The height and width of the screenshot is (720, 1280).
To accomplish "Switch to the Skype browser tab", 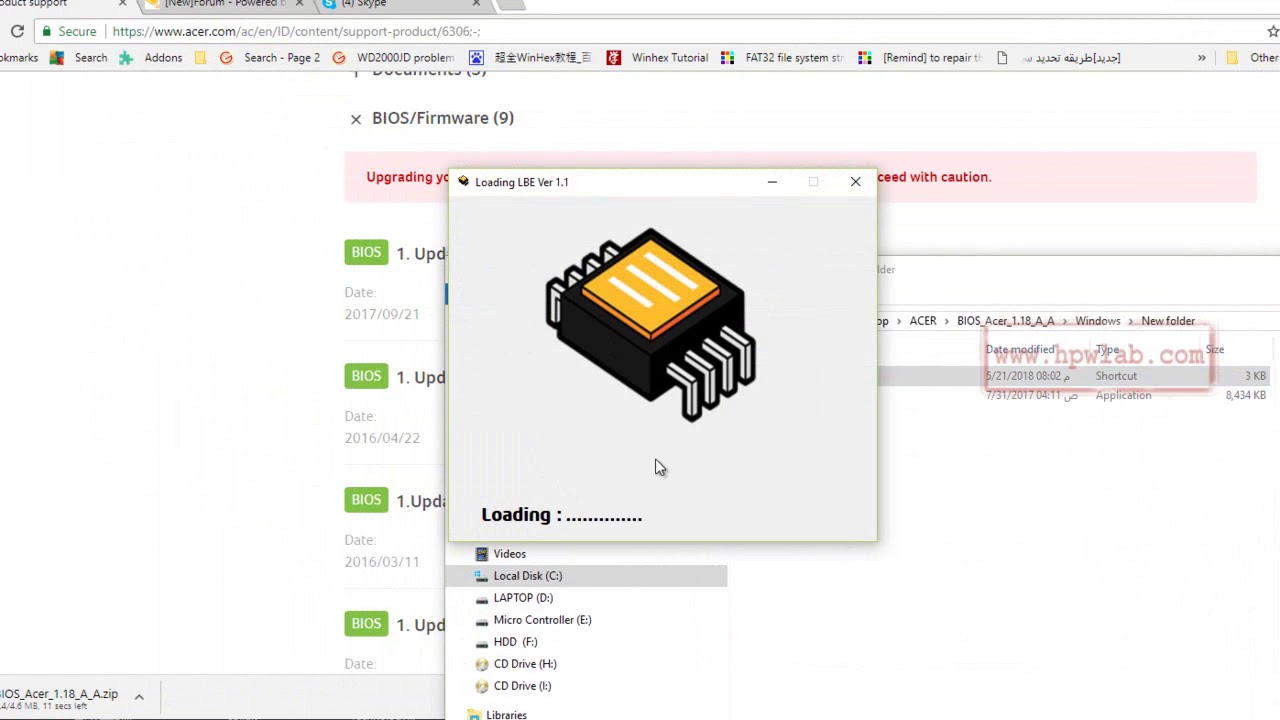I will (x=400, y=4).
